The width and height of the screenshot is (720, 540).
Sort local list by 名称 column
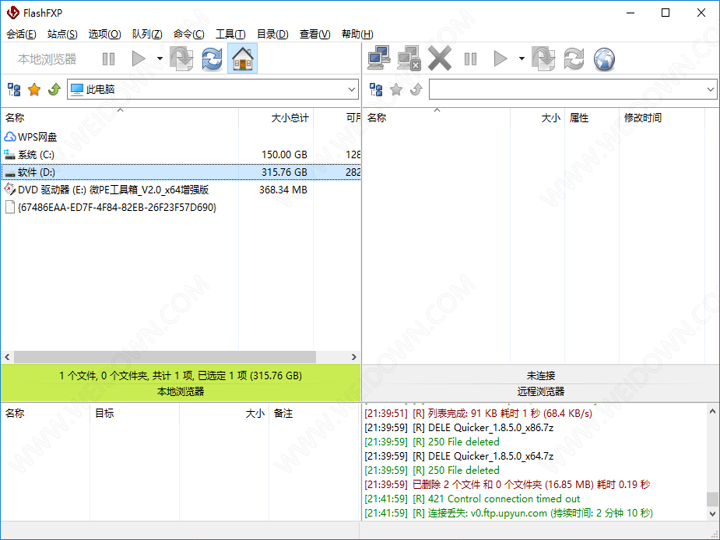(120, 118)
